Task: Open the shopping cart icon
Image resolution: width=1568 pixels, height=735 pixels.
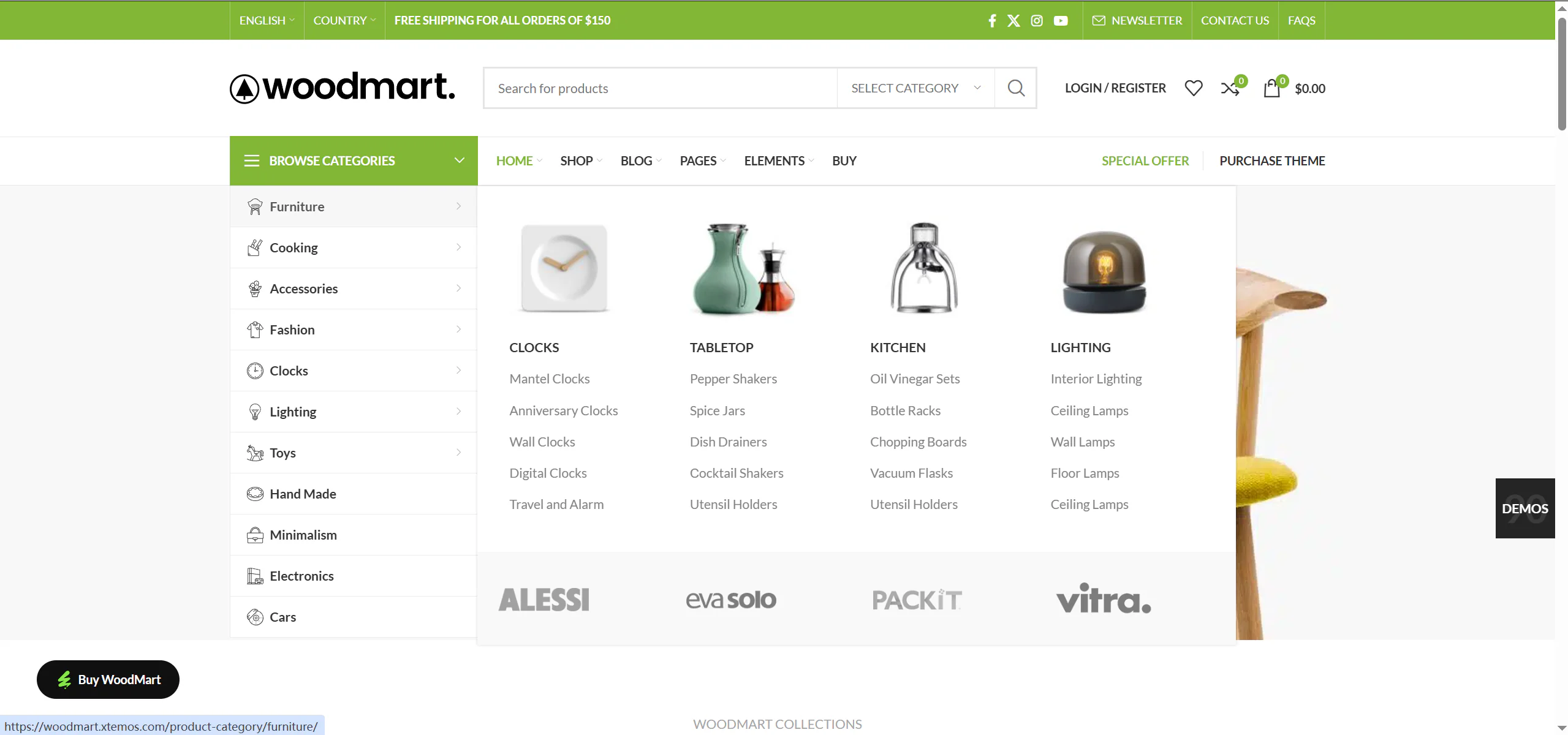Action: coord(1272,88)
